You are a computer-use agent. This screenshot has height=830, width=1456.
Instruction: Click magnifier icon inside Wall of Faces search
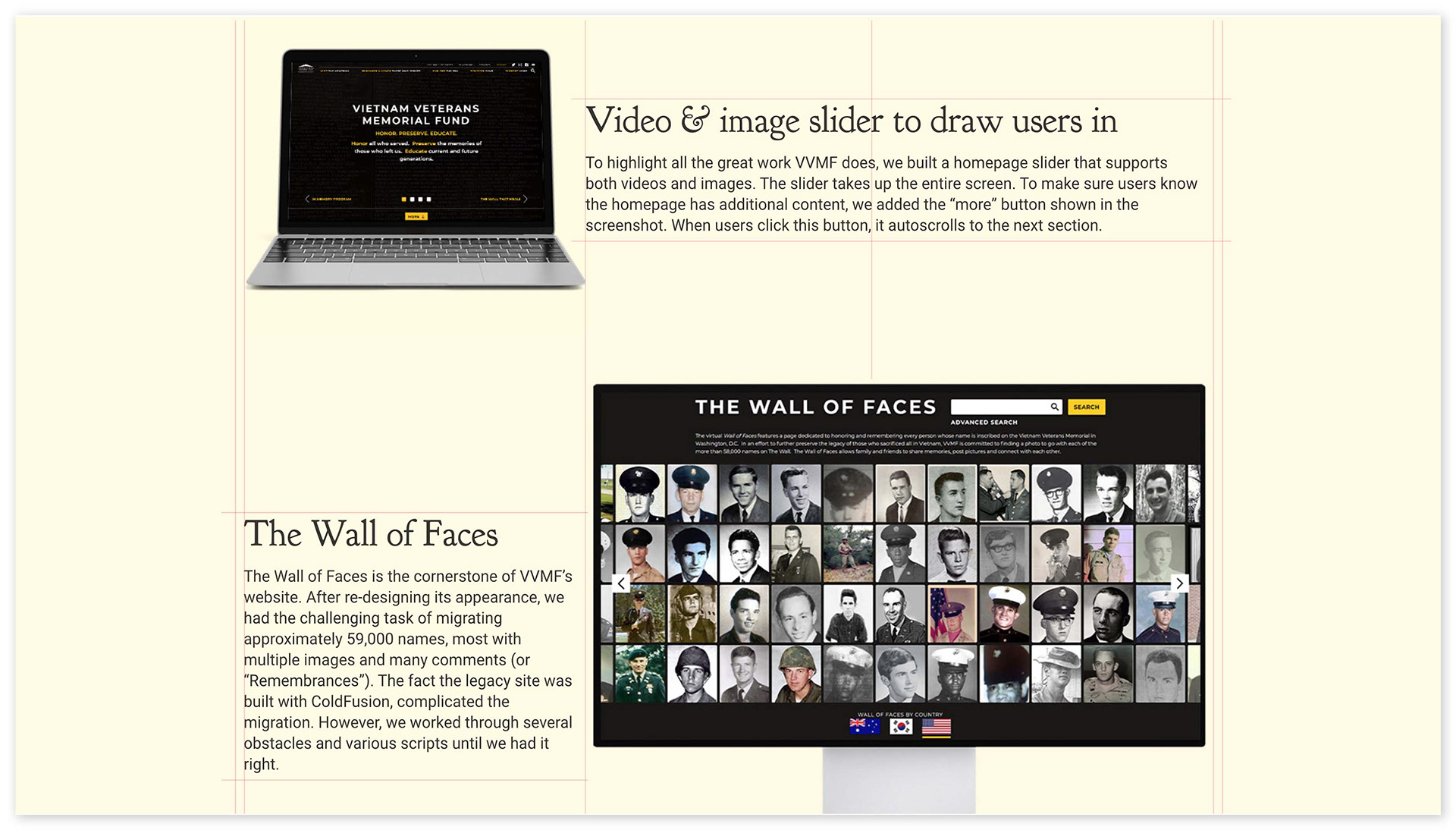pyautogui.click(x=1054, y=407)
